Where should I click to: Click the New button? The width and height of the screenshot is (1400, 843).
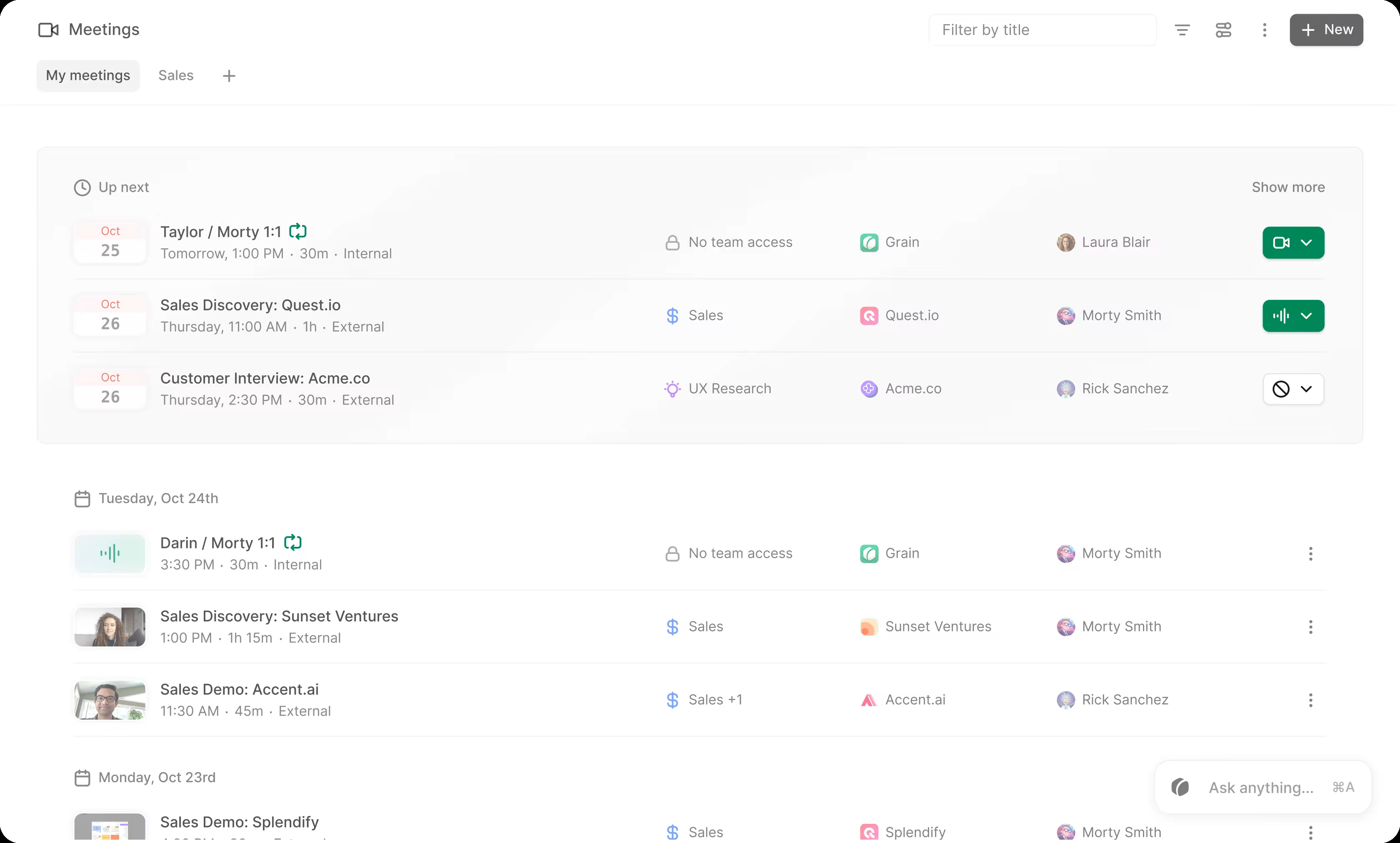tap(1326, 30)
